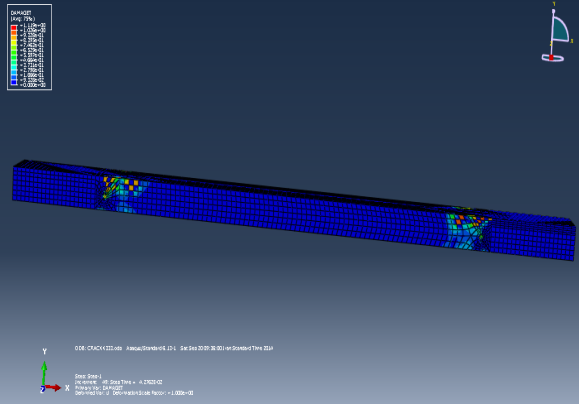
Task: Click the 3D view compass
Action: pyautogui.click(x=557, y=33)
